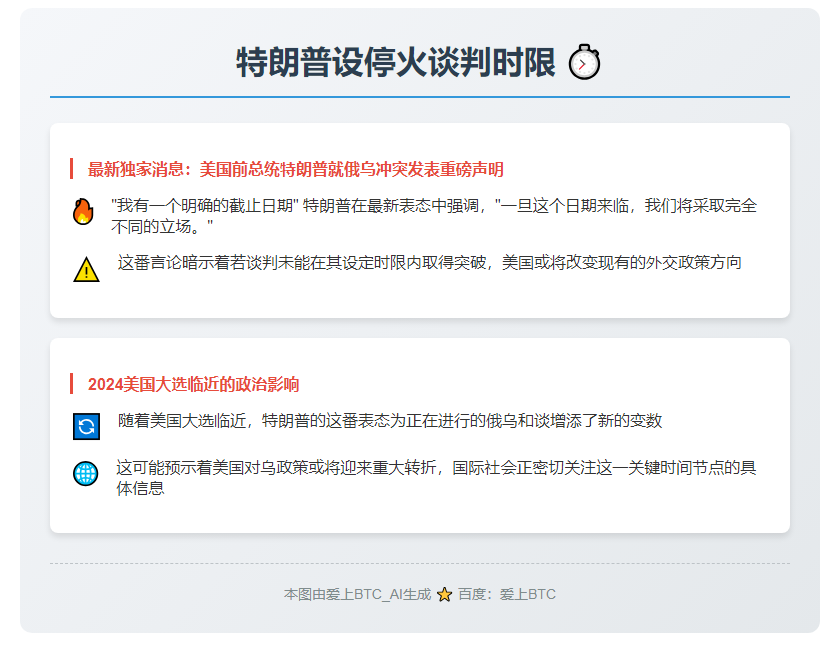This screenshot has height=665, width=840.
Task: Click the quote starting 我有一个明确的截止日期
Action: point(433,216)
